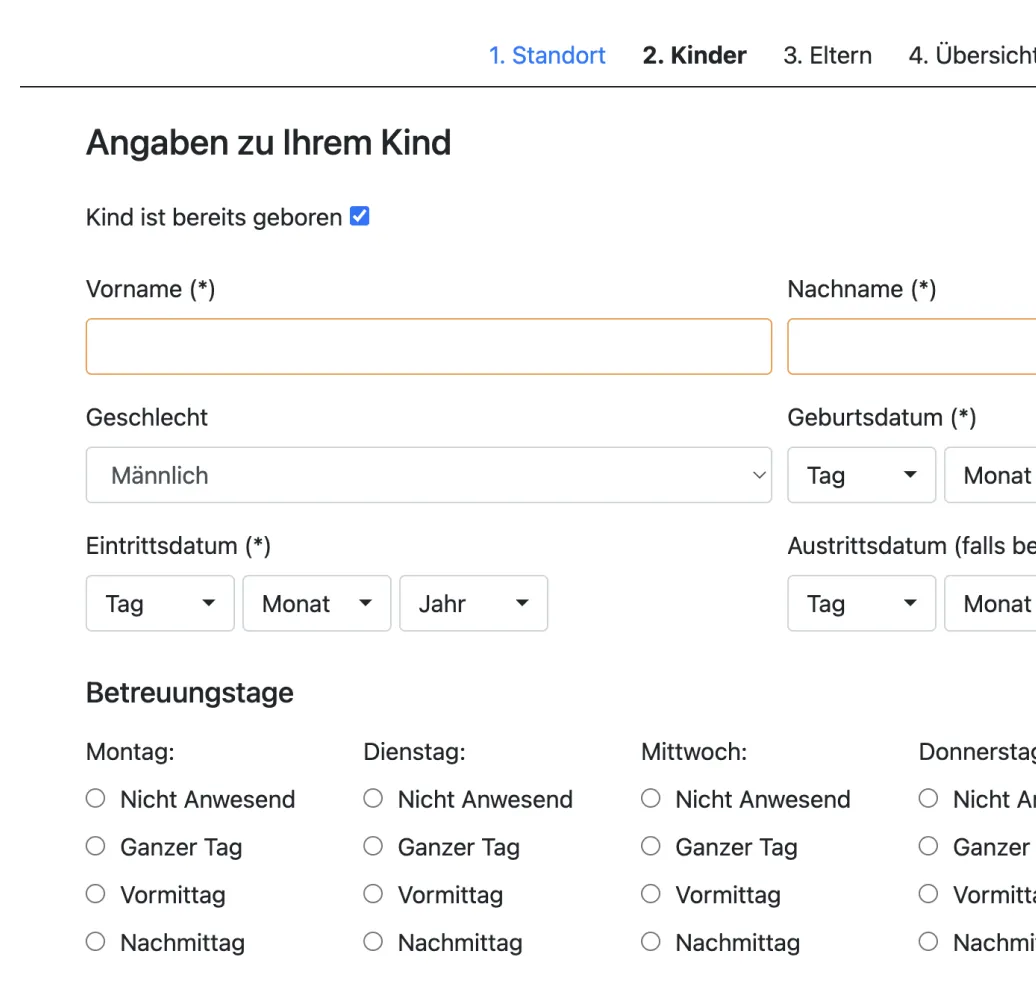Select Ganzer Tag for Mittwoch
This screenshot has height=984, width=1036.
651,846
